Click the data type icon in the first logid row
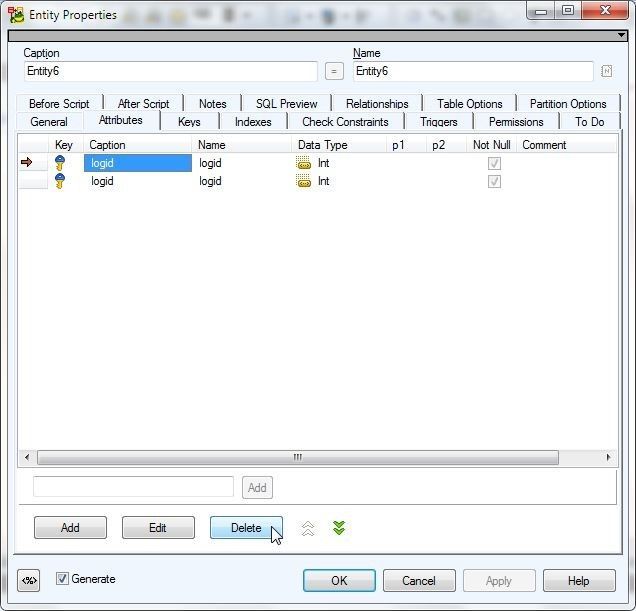Screen dimensions: 636x611 coord(303,163)
